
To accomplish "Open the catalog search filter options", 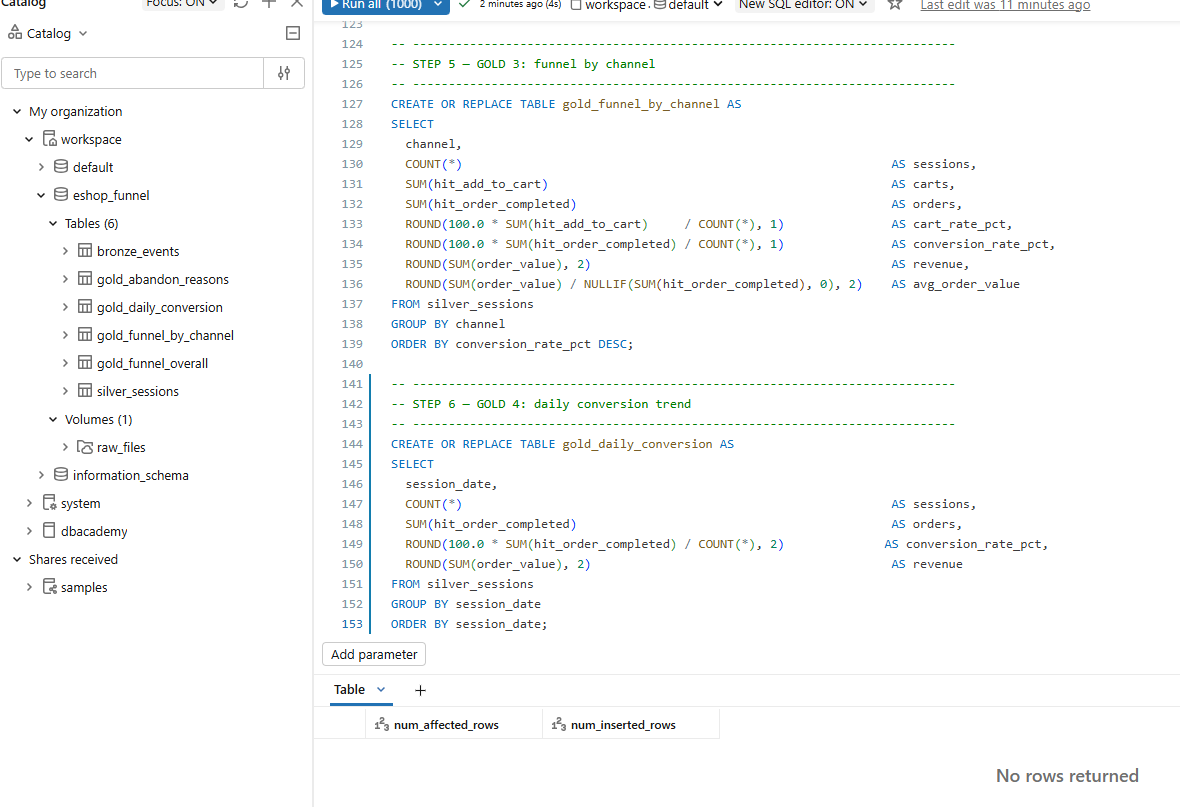I will 284,73.
